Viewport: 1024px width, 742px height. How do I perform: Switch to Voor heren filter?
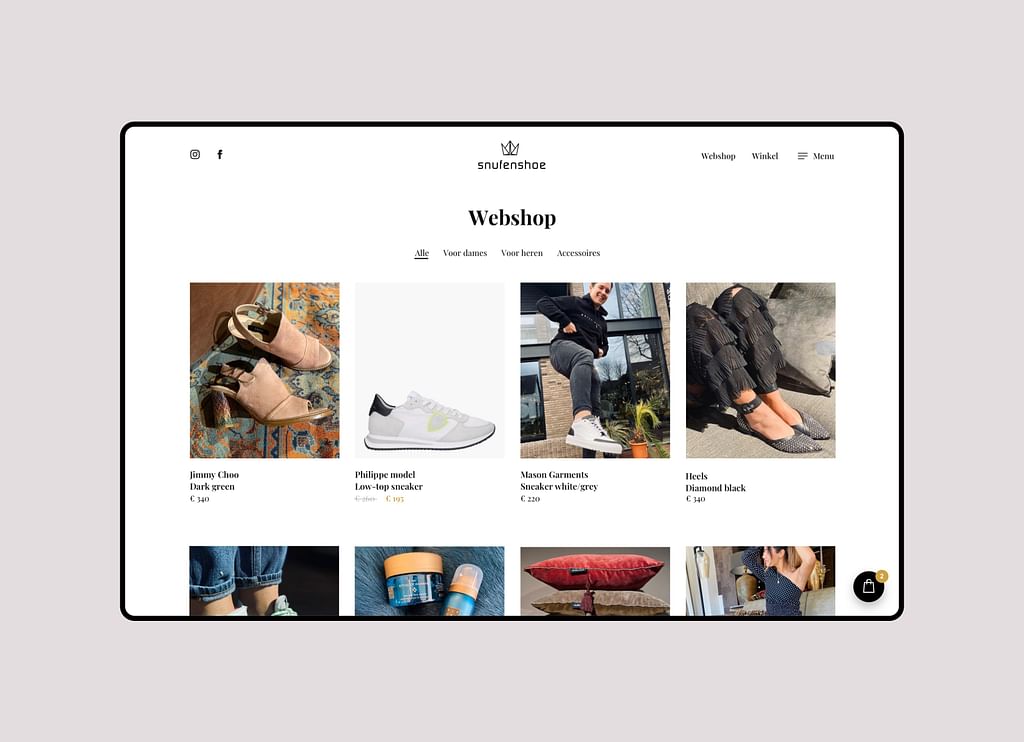pos(522,253)
